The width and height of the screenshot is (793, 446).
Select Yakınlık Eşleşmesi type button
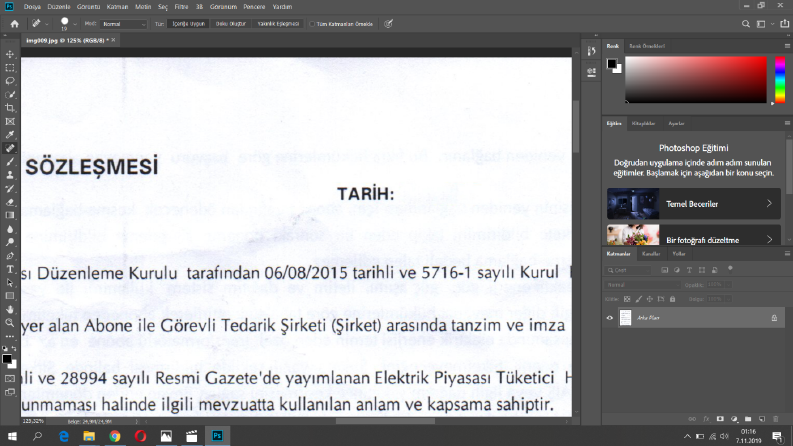278,24
